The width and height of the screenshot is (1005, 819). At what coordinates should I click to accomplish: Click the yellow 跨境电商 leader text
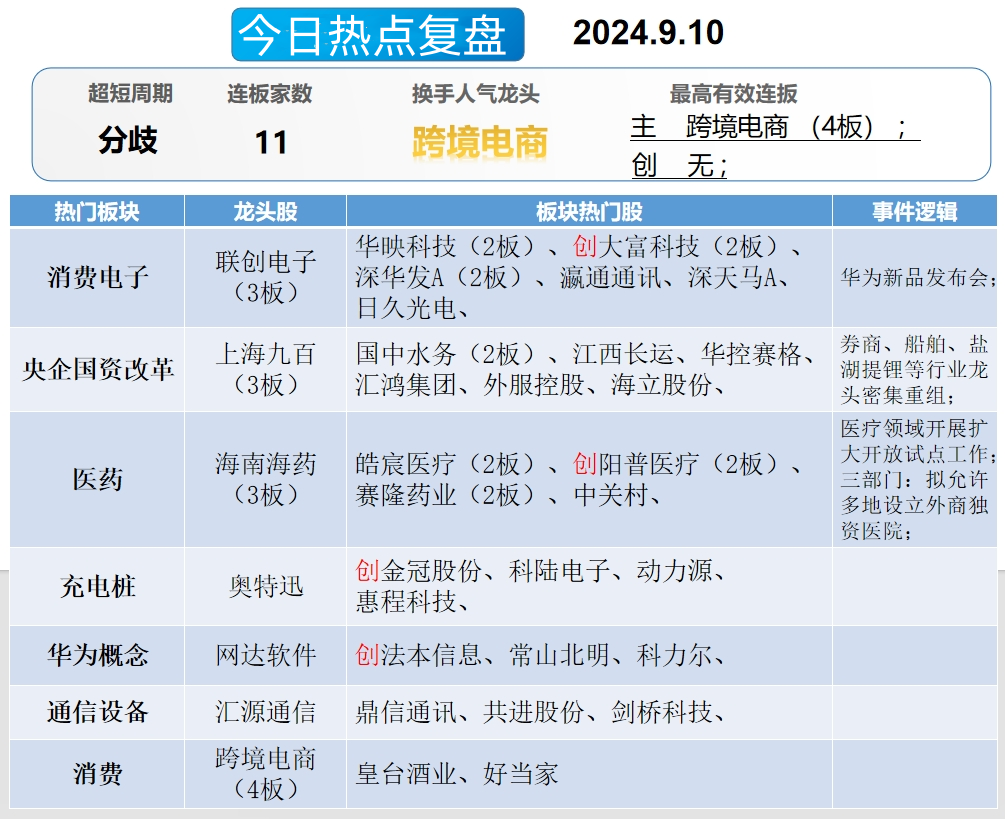[479, 142]
